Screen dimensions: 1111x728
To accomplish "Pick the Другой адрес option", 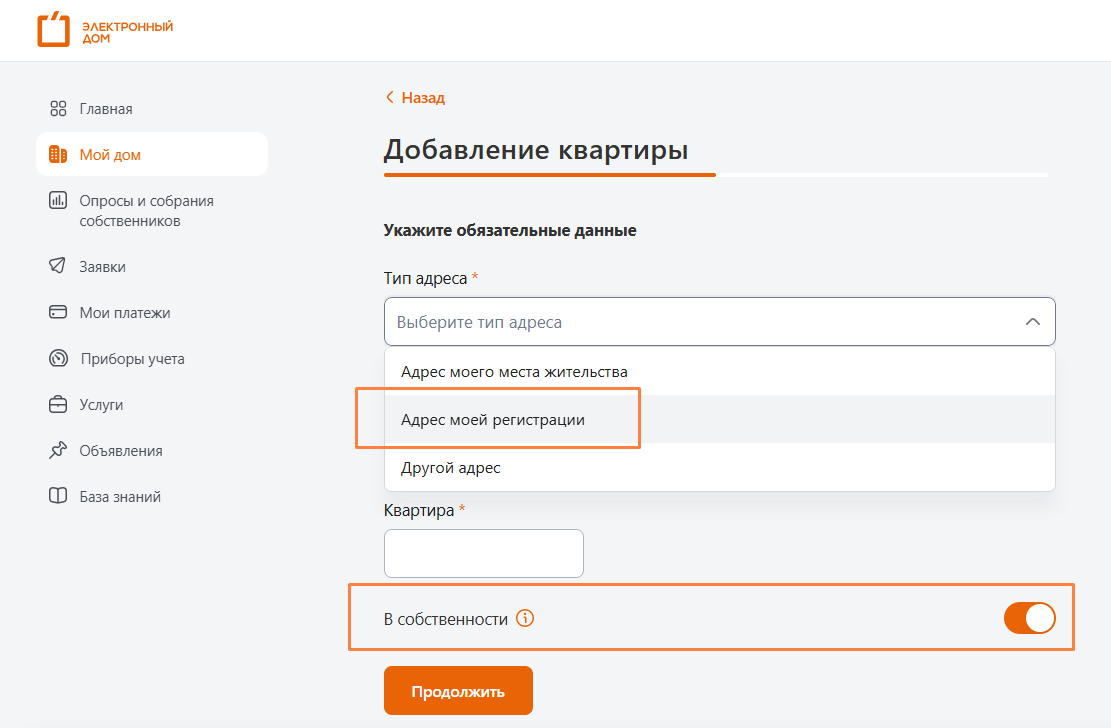I will click(451, 468).
